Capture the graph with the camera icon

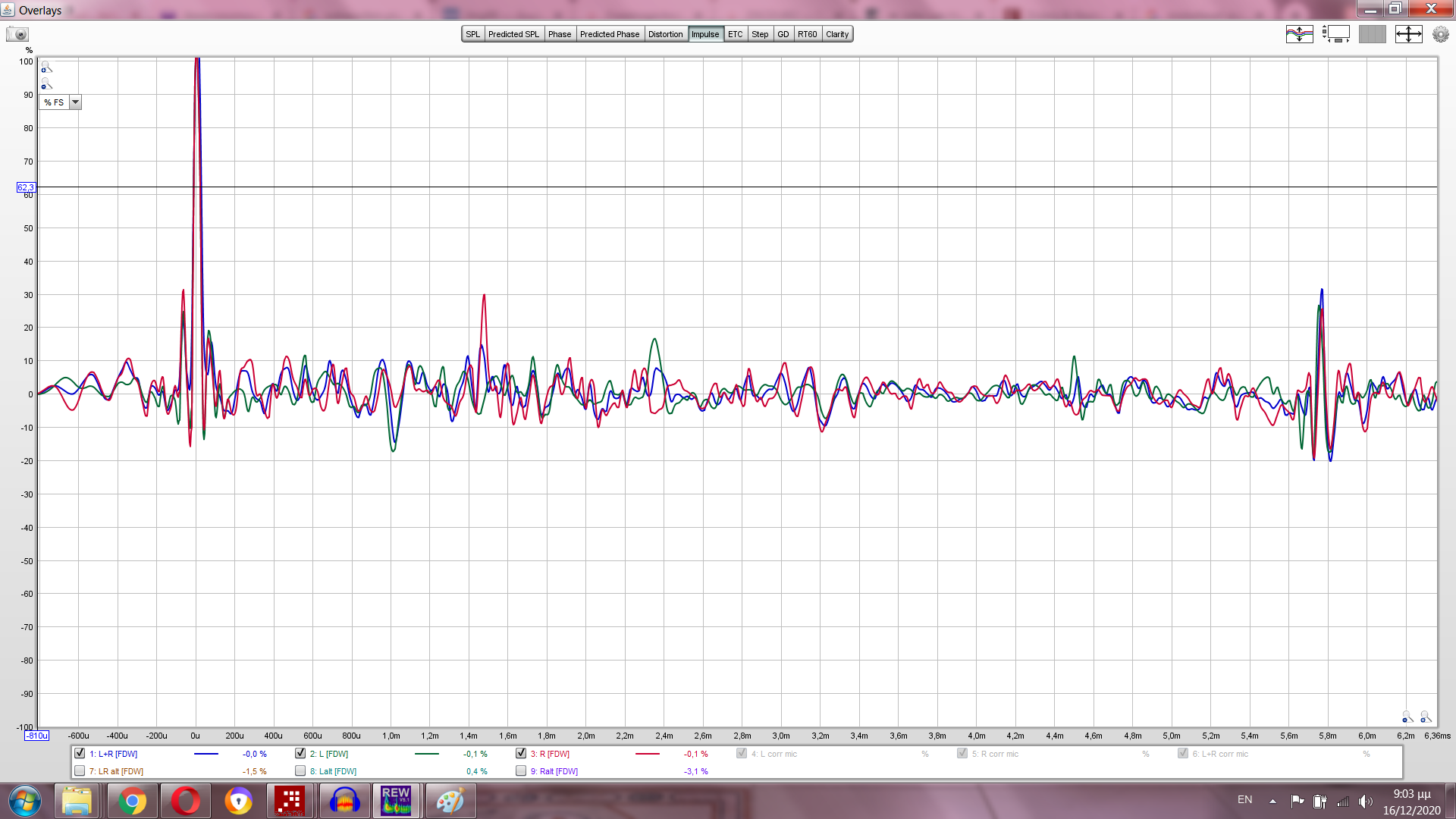17,34
